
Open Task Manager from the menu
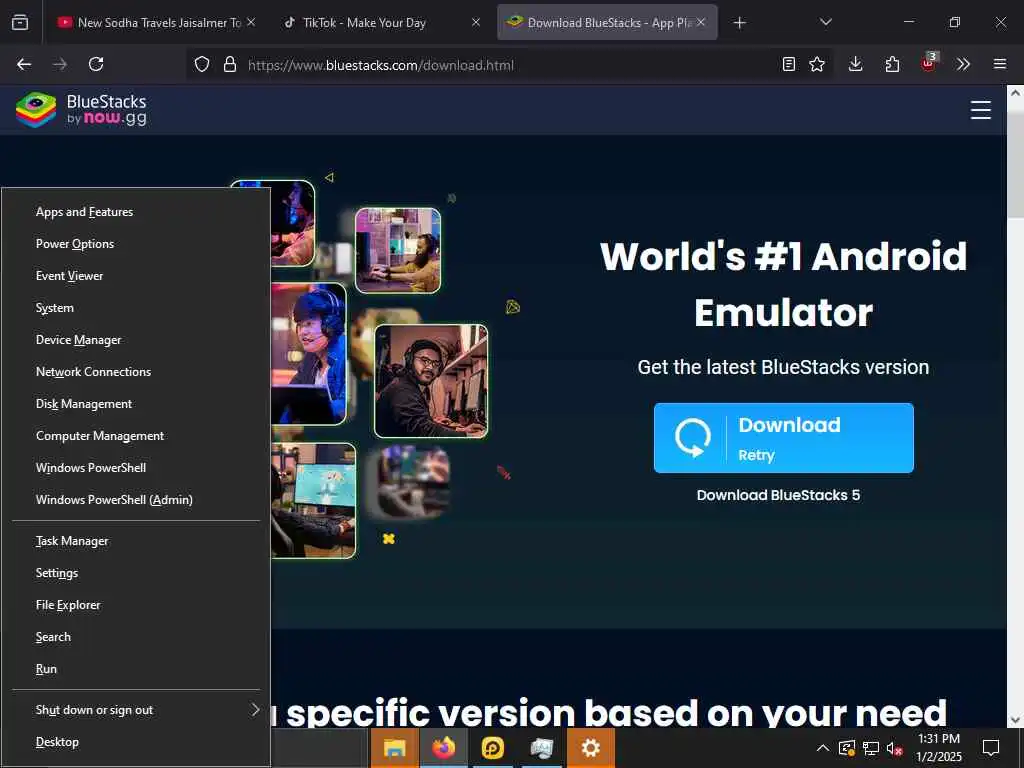(x=136, y=541)
